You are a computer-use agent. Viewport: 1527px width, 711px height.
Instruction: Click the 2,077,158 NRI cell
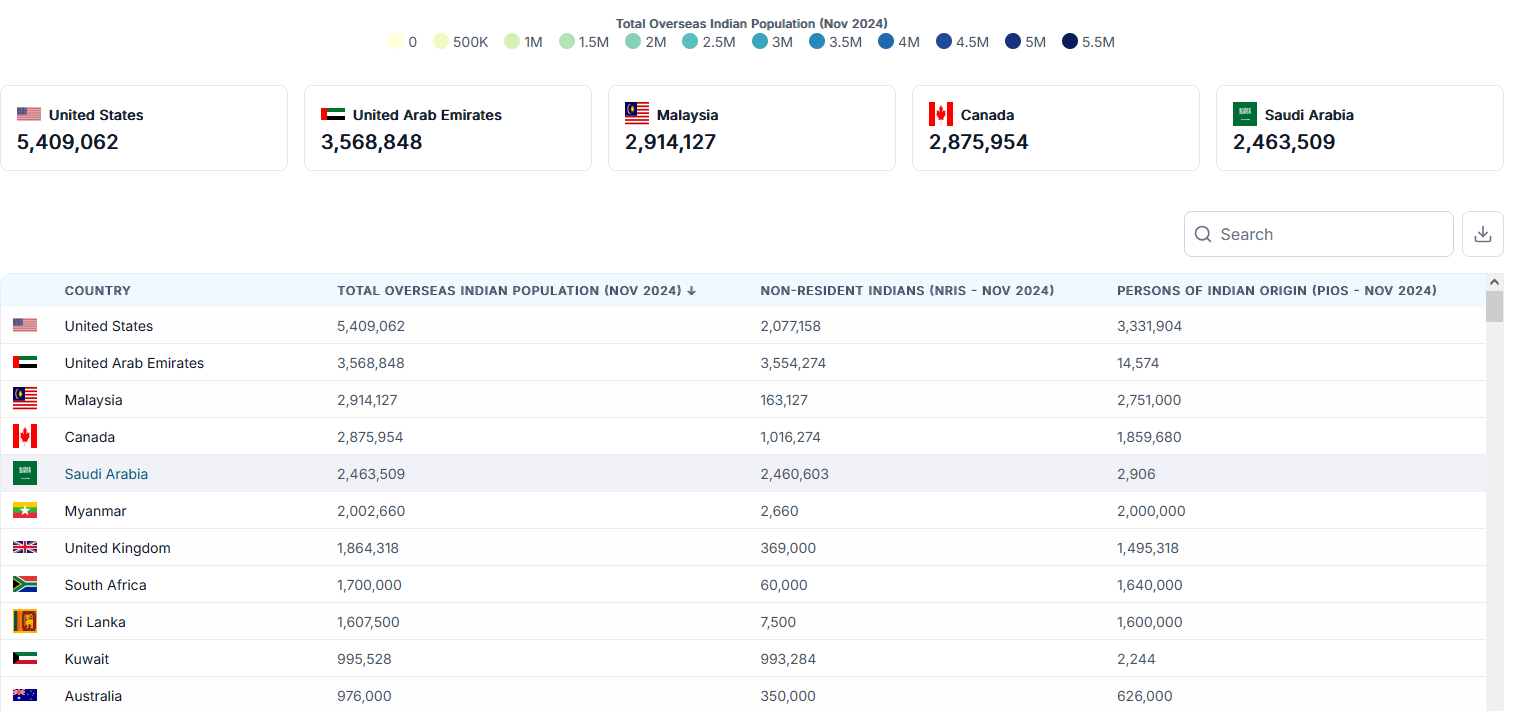pyautogui.click(x=791, y=326)
